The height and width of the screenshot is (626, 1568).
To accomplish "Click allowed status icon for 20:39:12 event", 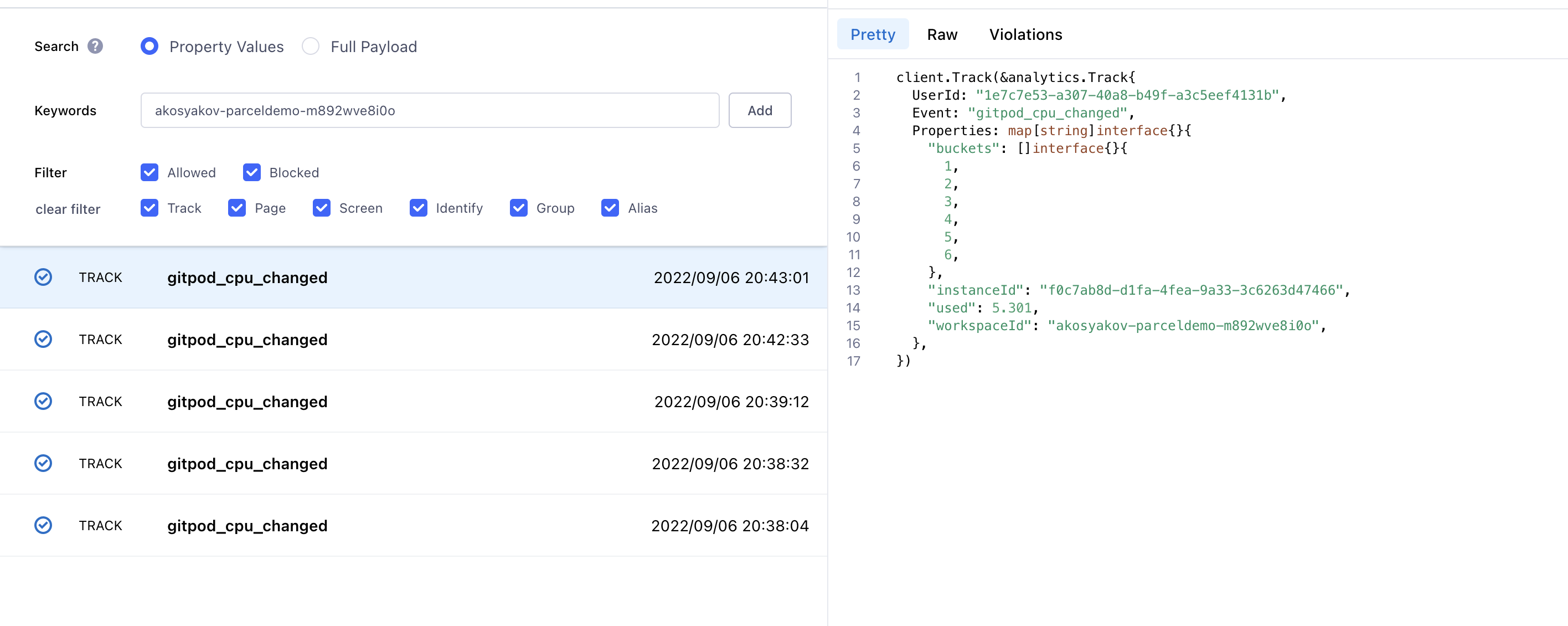I will (43, 401).
